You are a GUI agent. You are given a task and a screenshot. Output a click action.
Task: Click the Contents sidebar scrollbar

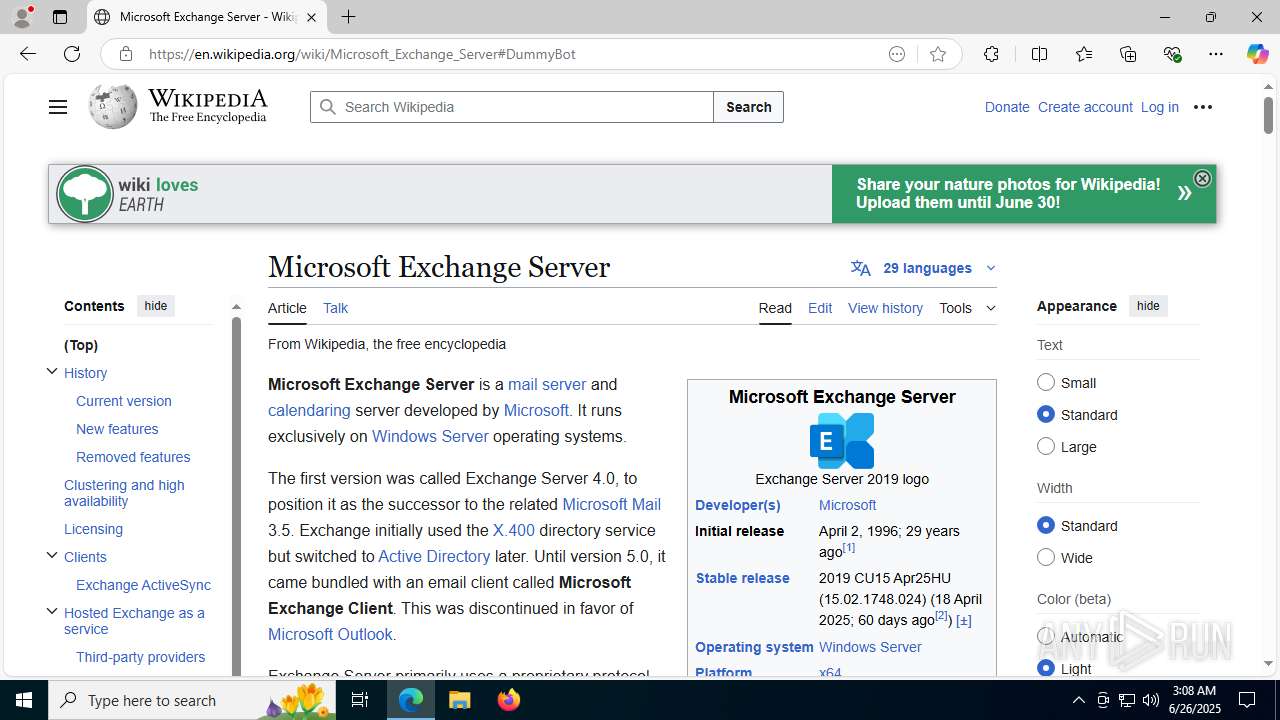tap(236, 495)
